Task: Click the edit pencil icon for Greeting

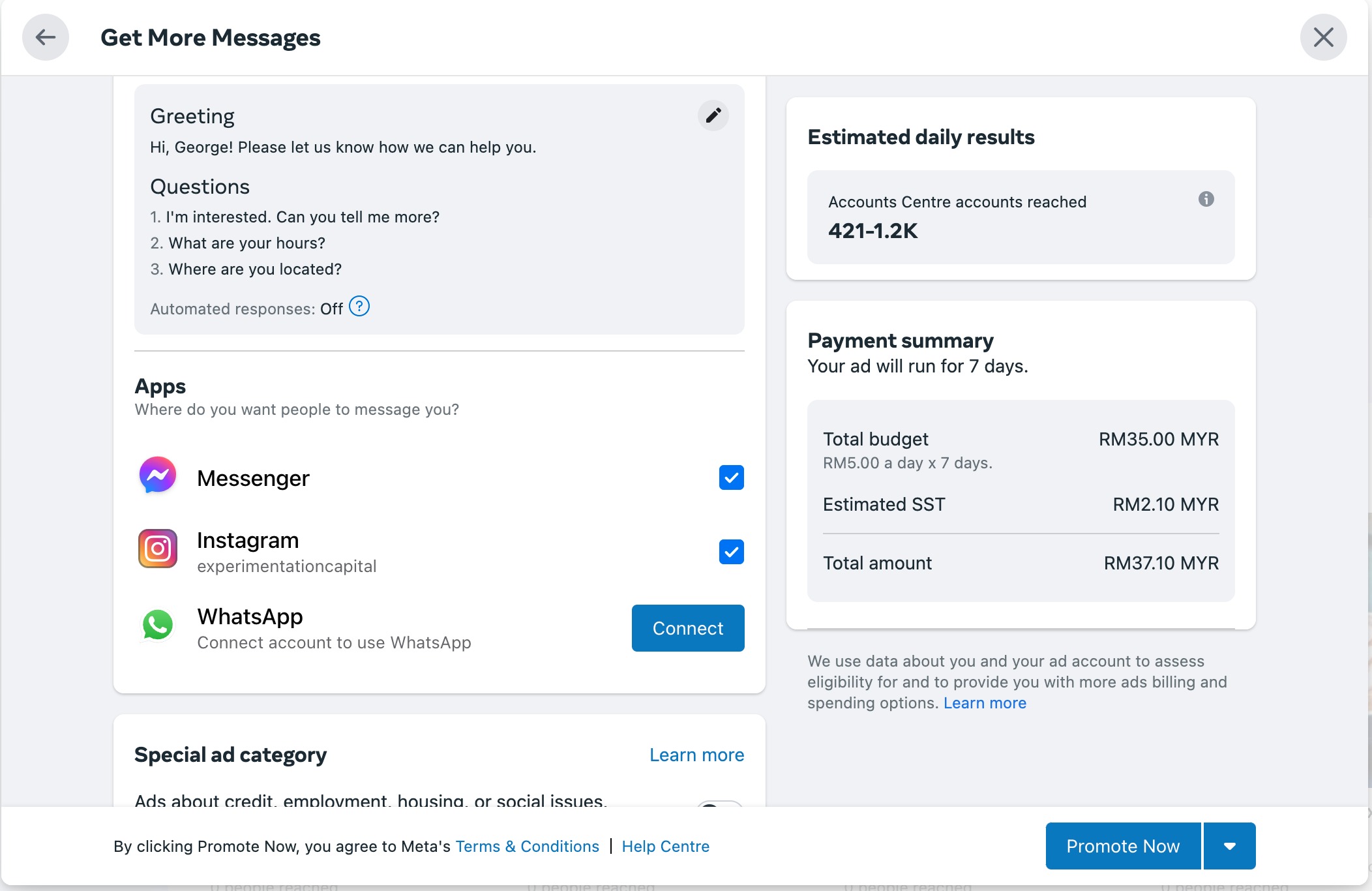Action: tap(713, 115)
